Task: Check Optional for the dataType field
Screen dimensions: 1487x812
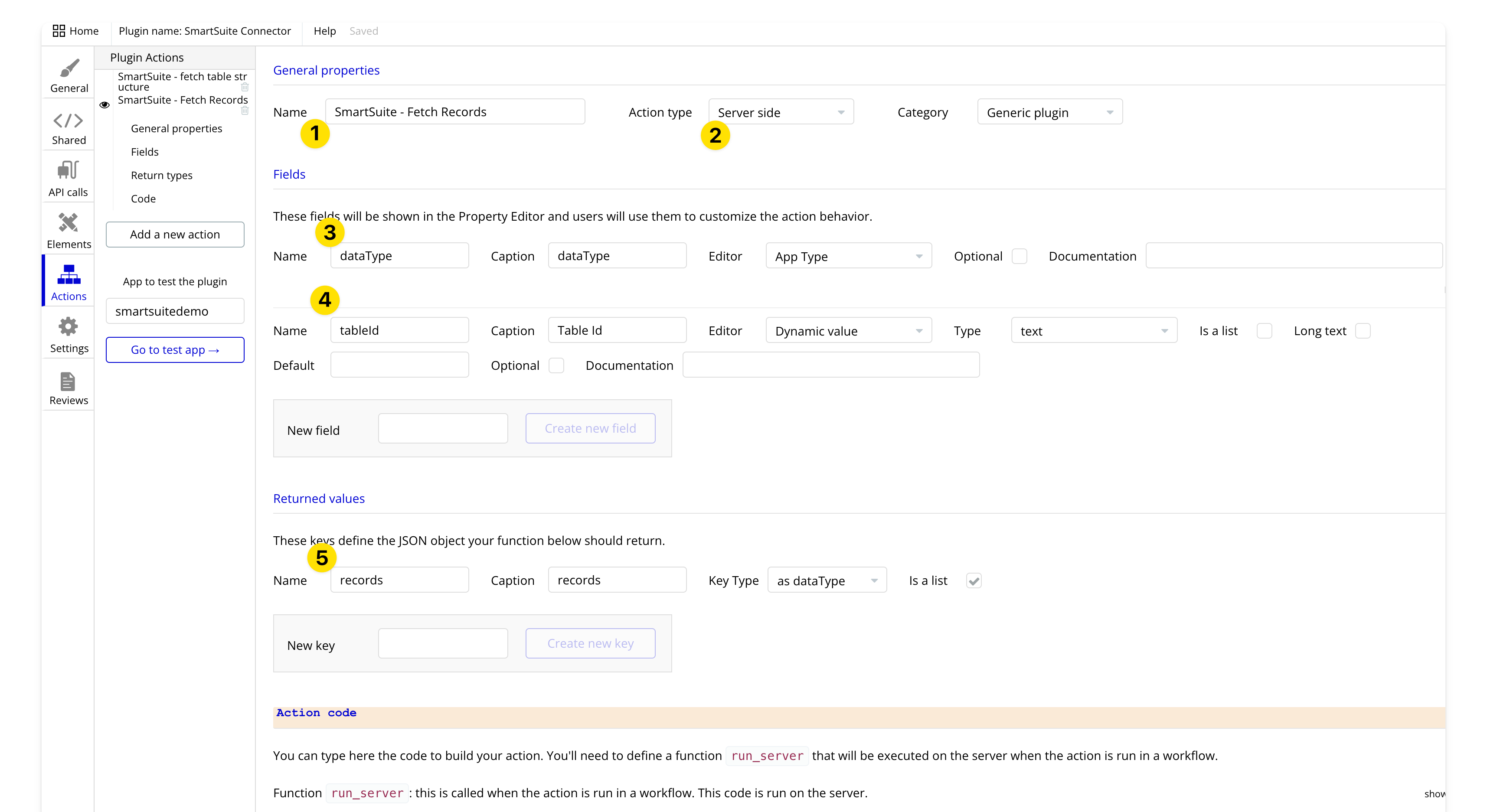Action: tap(1020, 256)
